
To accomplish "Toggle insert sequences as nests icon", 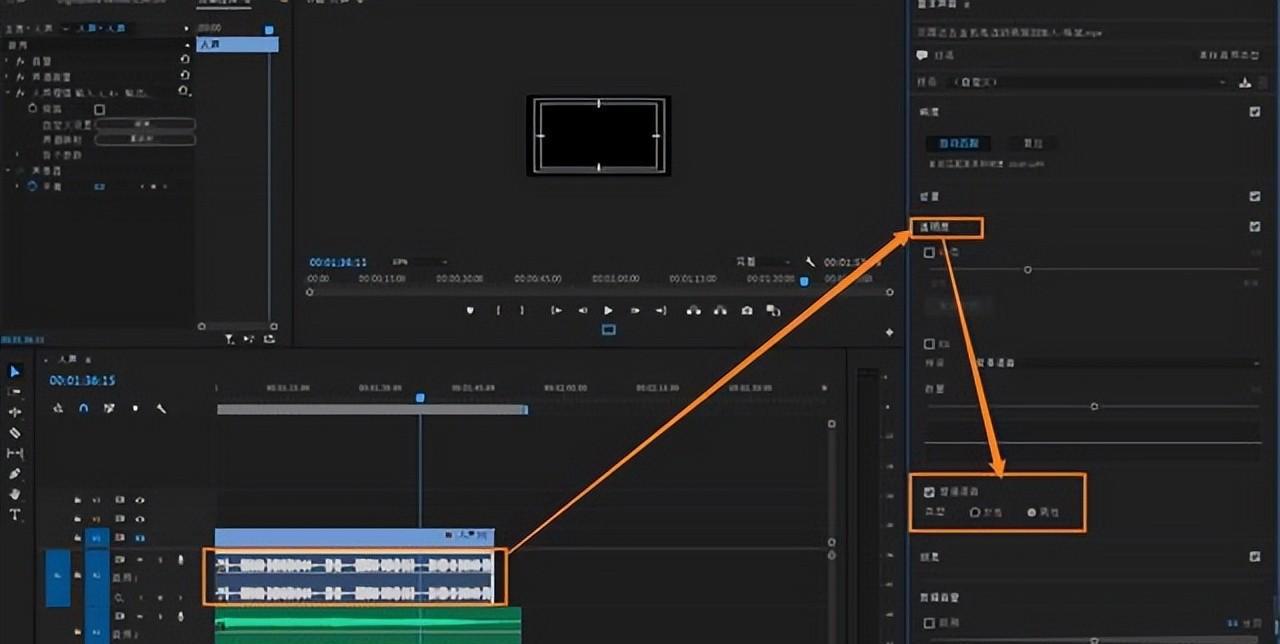I will coord(58,408).
